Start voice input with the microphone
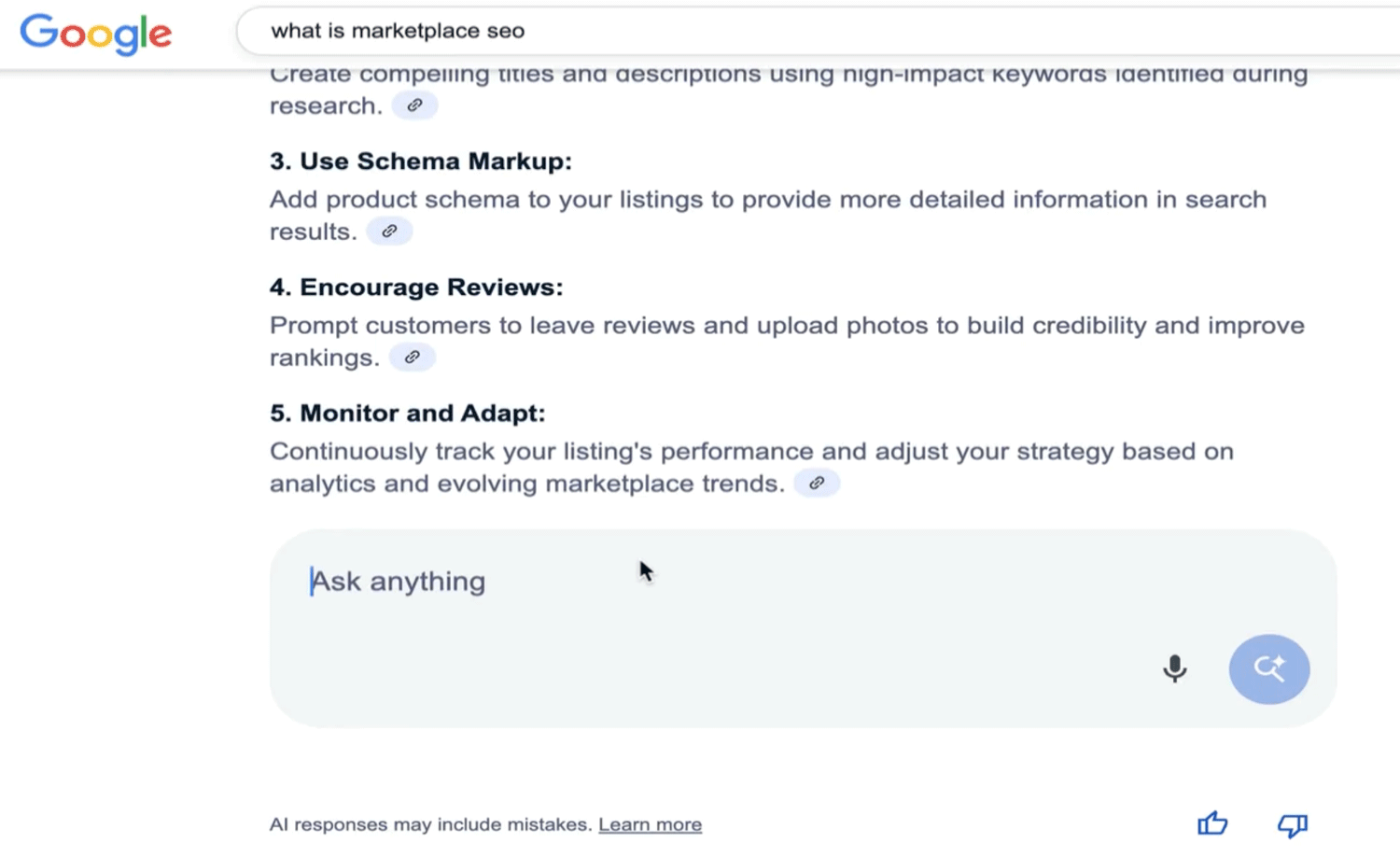Screen dimensions: 1400x857 click(1175, 668)
